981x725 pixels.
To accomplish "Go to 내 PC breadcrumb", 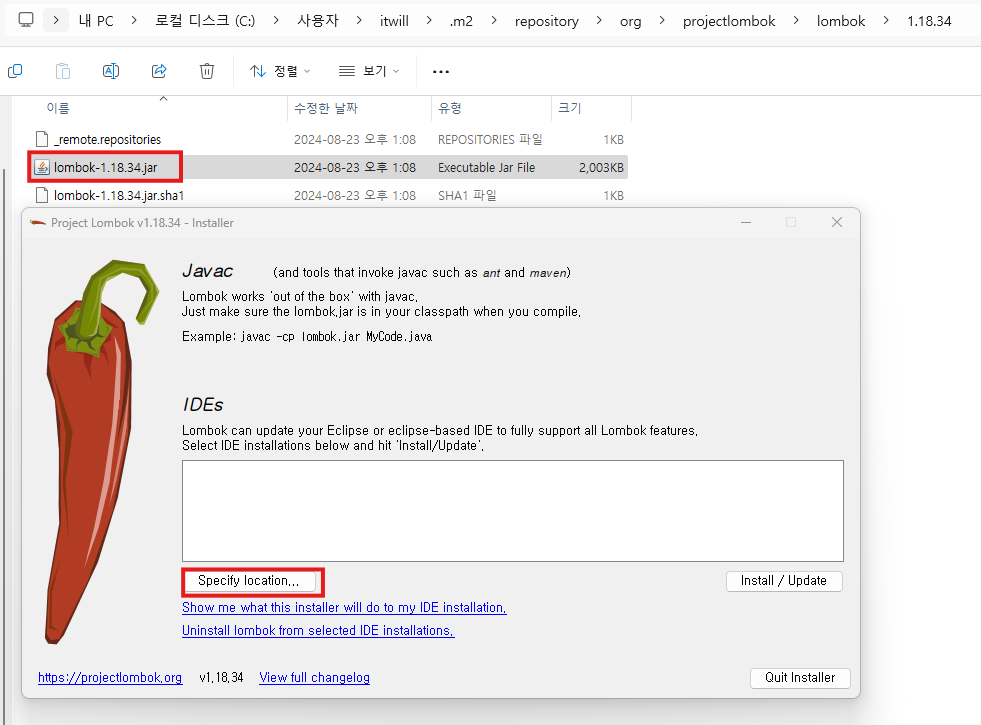I will click(96, 21).
